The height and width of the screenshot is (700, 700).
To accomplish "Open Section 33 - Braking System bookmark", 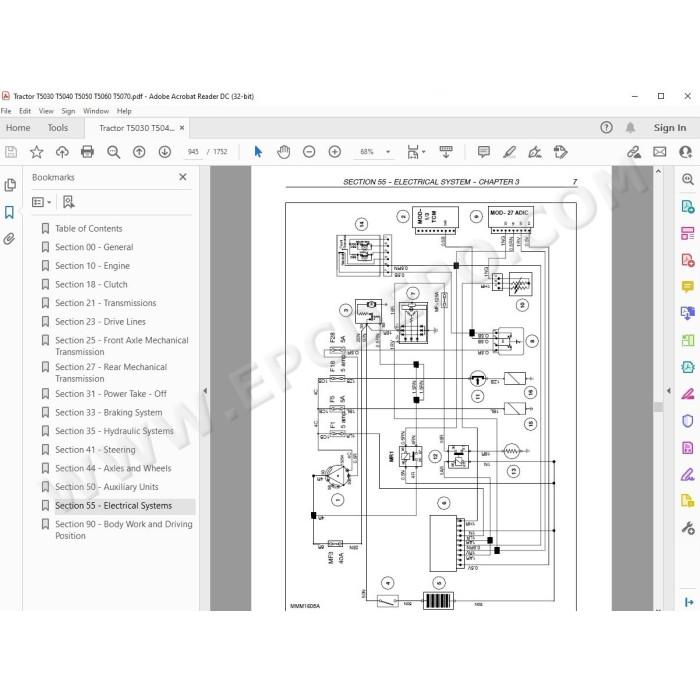I will click(108, 412).
